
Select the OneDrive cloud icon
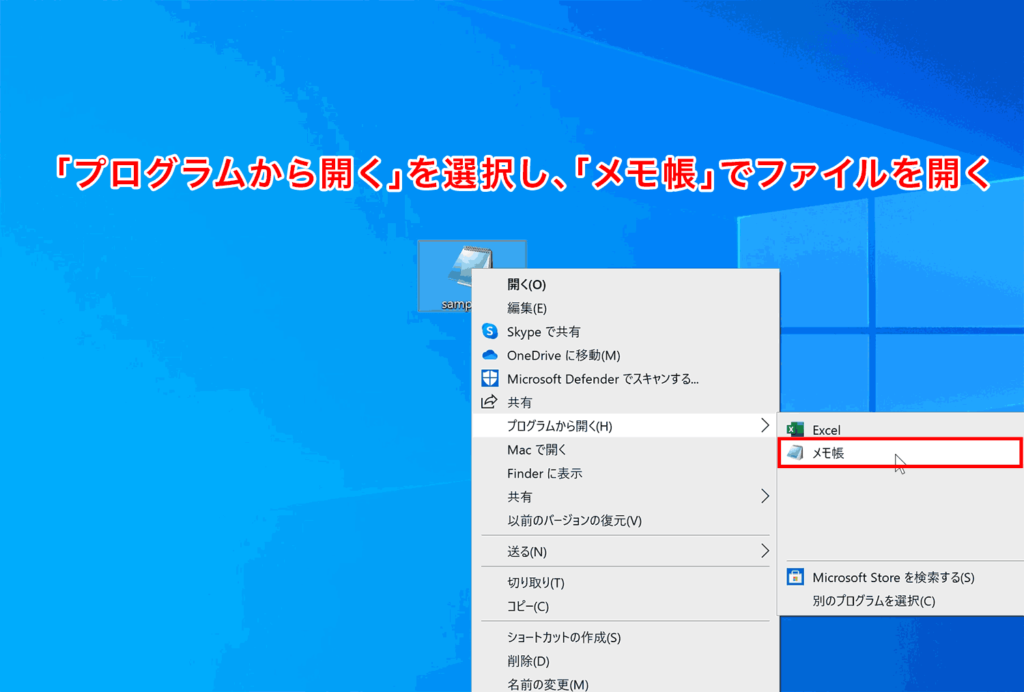point(489,354)
